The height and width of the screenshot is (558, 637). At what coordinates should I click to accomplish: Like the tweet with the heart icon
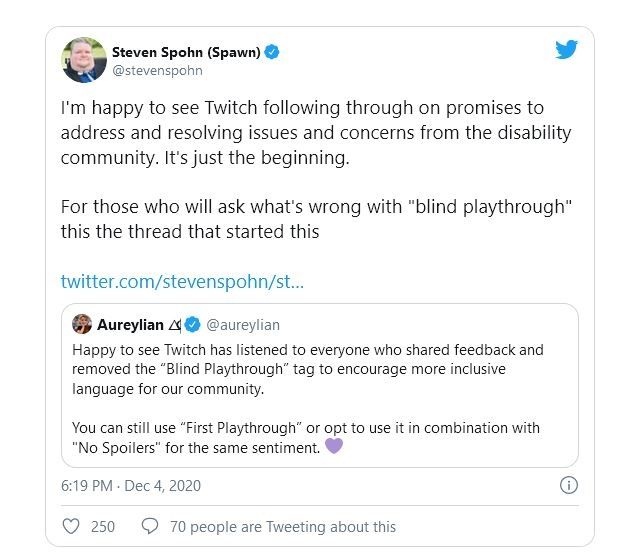pos(71,526)
